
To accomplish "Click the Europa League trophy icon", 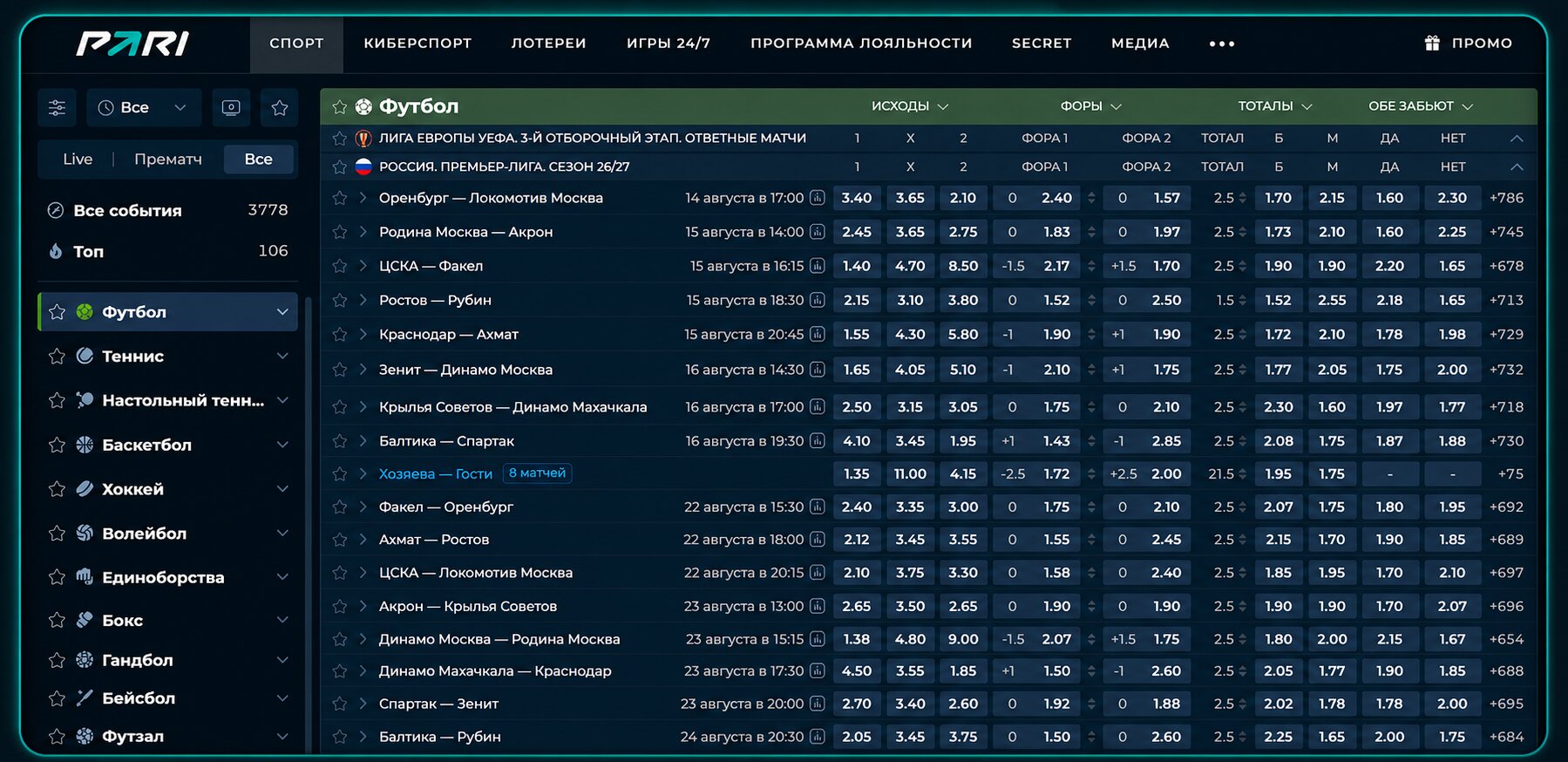I will (363, 138).
